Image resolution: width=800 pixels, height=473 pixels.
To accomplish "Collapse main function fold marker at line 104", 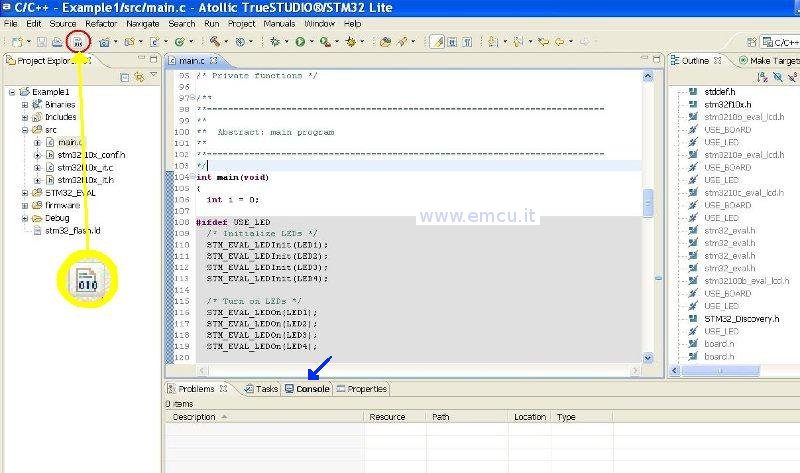I will pyautogui.click(x=193, y=177).
